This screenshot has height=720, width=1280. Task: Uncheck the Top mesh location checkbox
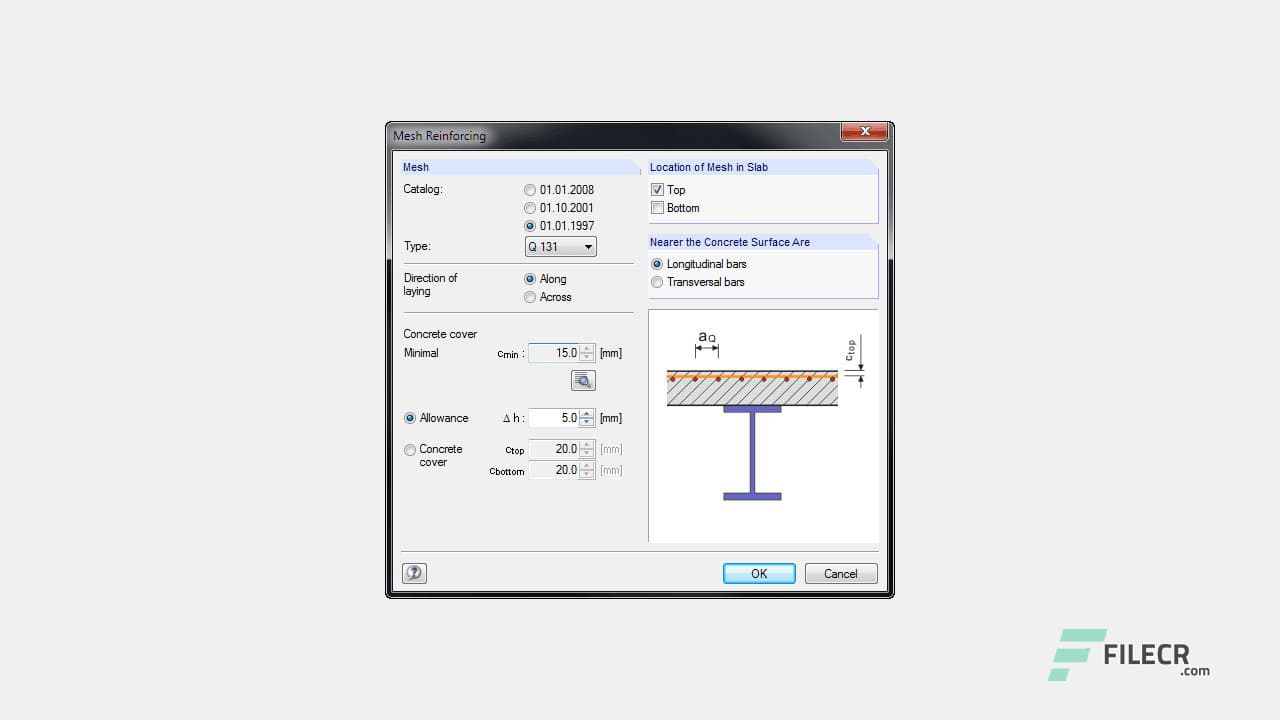[657, 190]
